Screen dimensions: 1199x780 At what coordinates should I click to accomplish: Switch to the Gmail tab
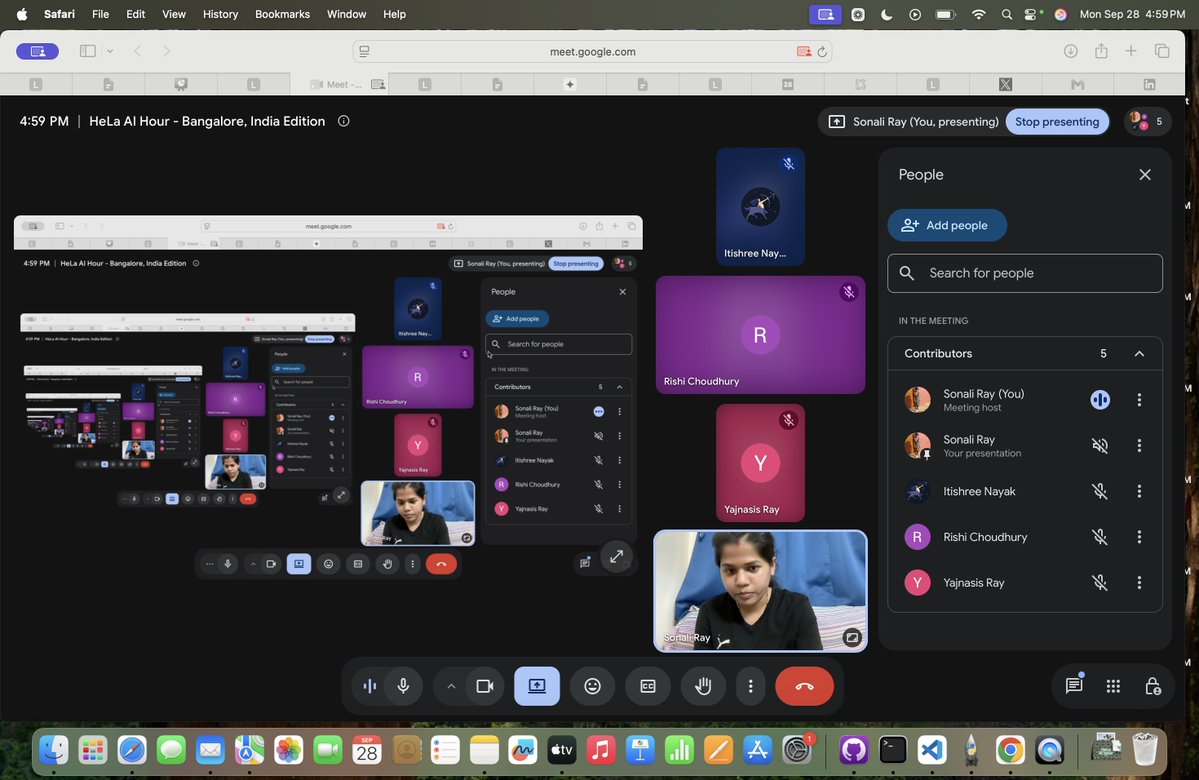click(1077, 84)
